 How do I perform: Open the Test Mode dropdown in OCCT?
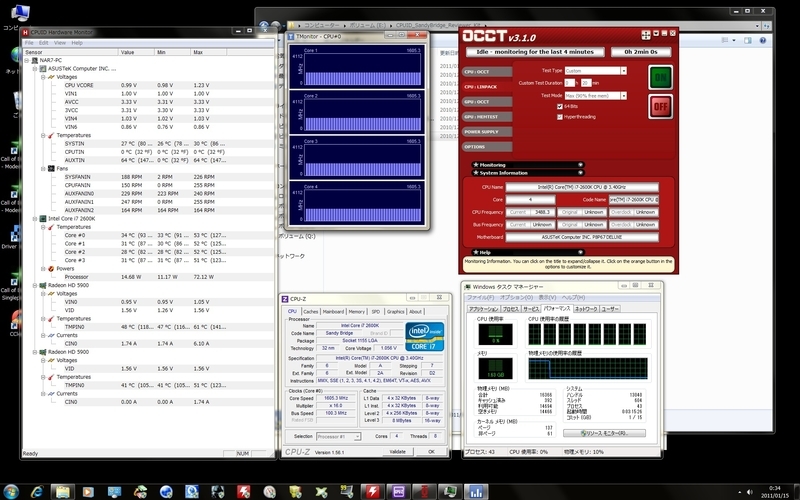(595, 95)
